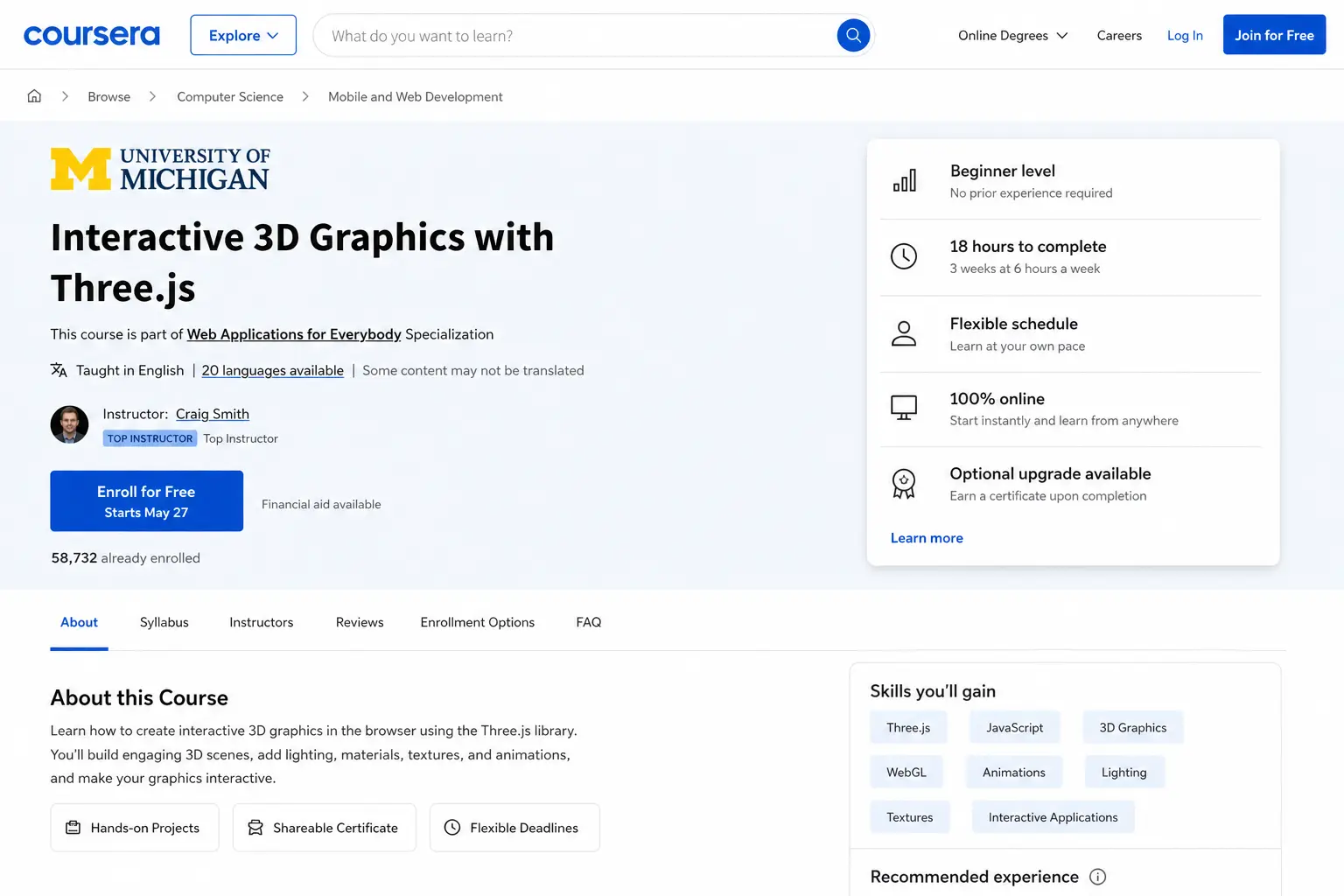Click the '58,732 already enrolled' text
Image resolution: width=1344 pixels, height=896 pixels.
(126, 558)
